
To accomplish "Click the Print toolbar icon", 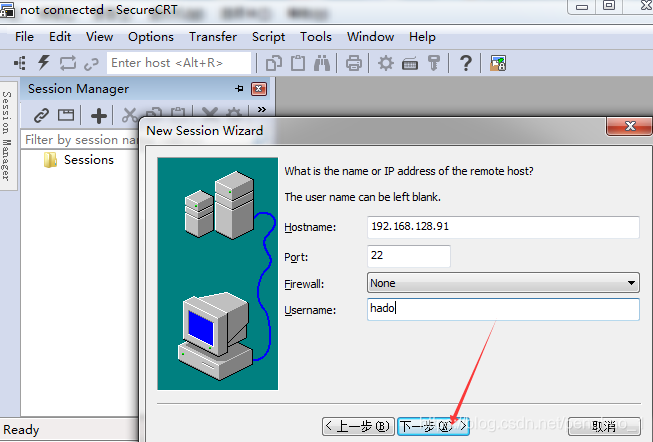I will coord(354,63).
